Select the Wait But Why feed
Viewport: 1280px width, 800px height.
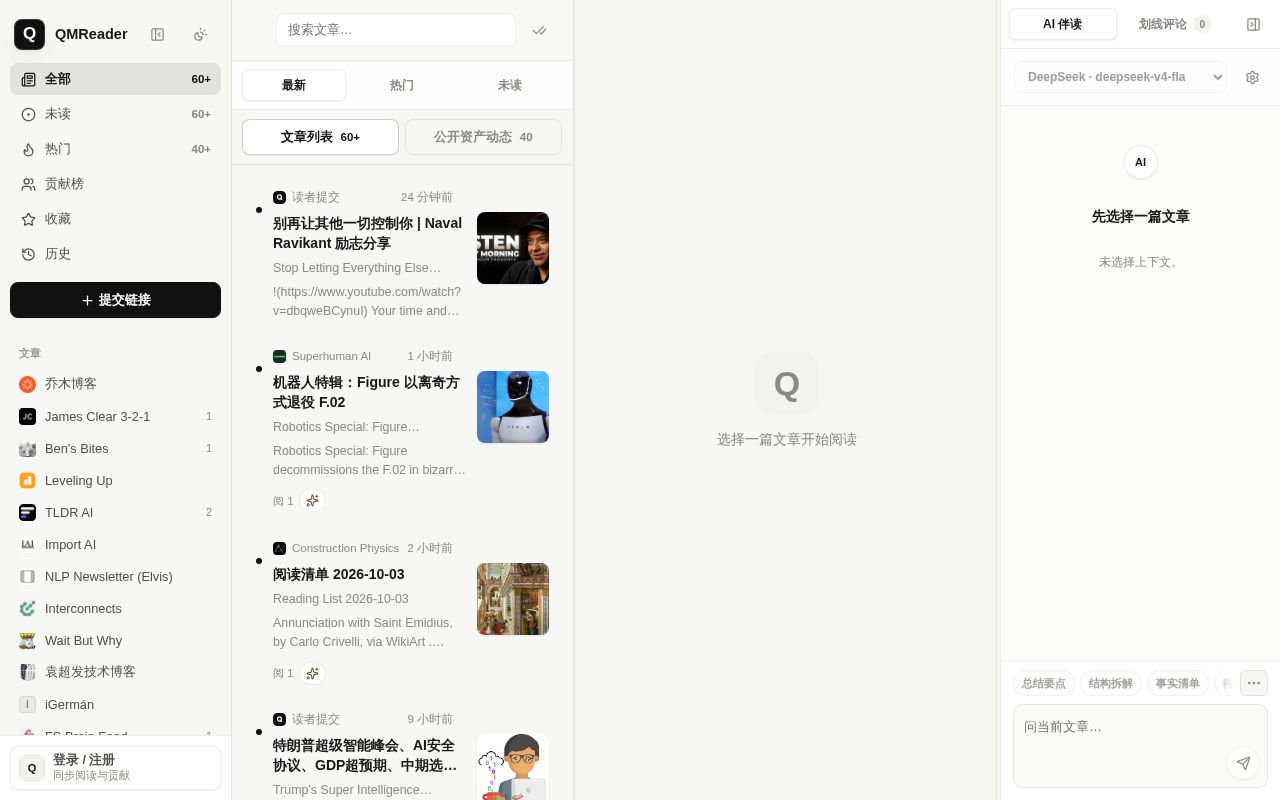coord(115,640)
